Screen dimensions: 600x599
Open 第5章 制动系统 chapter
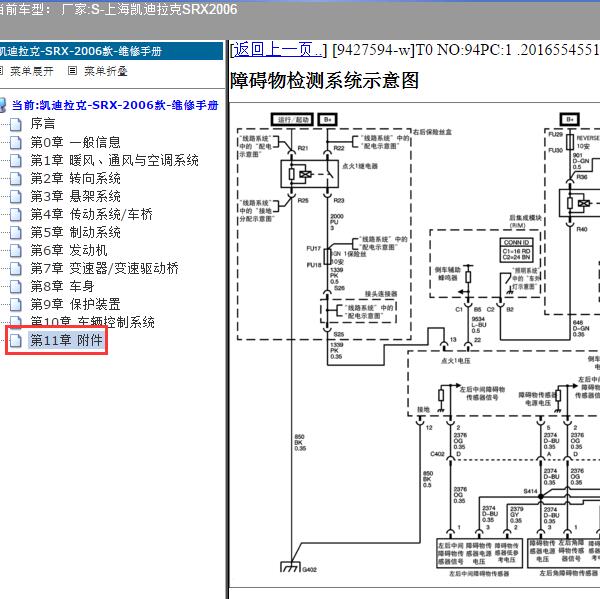click(x=75, y=232)
